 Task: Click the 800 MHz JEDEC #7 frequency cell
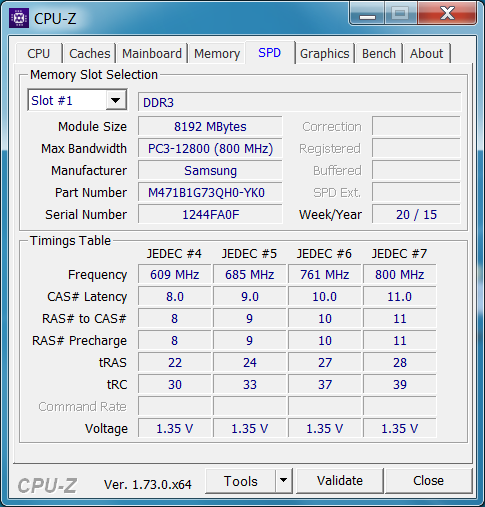click(x=400, y=275)
